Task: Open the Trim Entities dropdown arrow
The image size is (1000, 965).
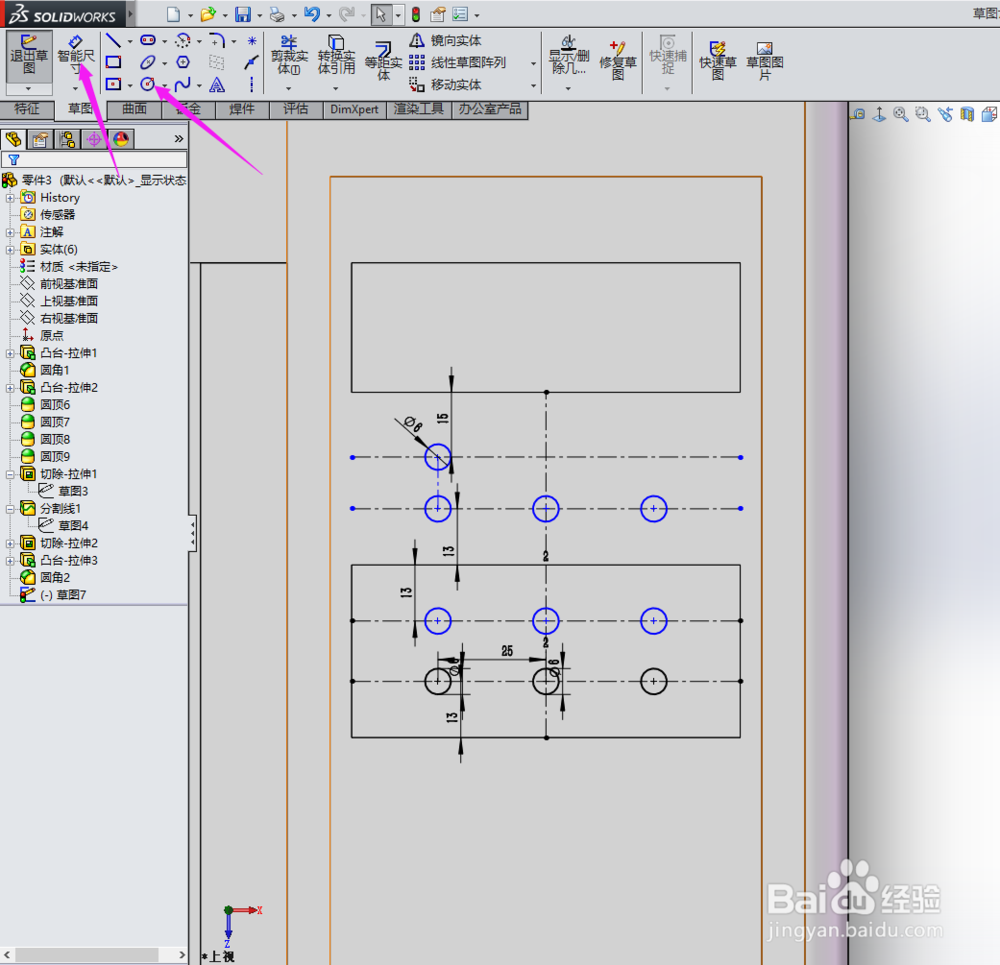Action: click(288, 89)
